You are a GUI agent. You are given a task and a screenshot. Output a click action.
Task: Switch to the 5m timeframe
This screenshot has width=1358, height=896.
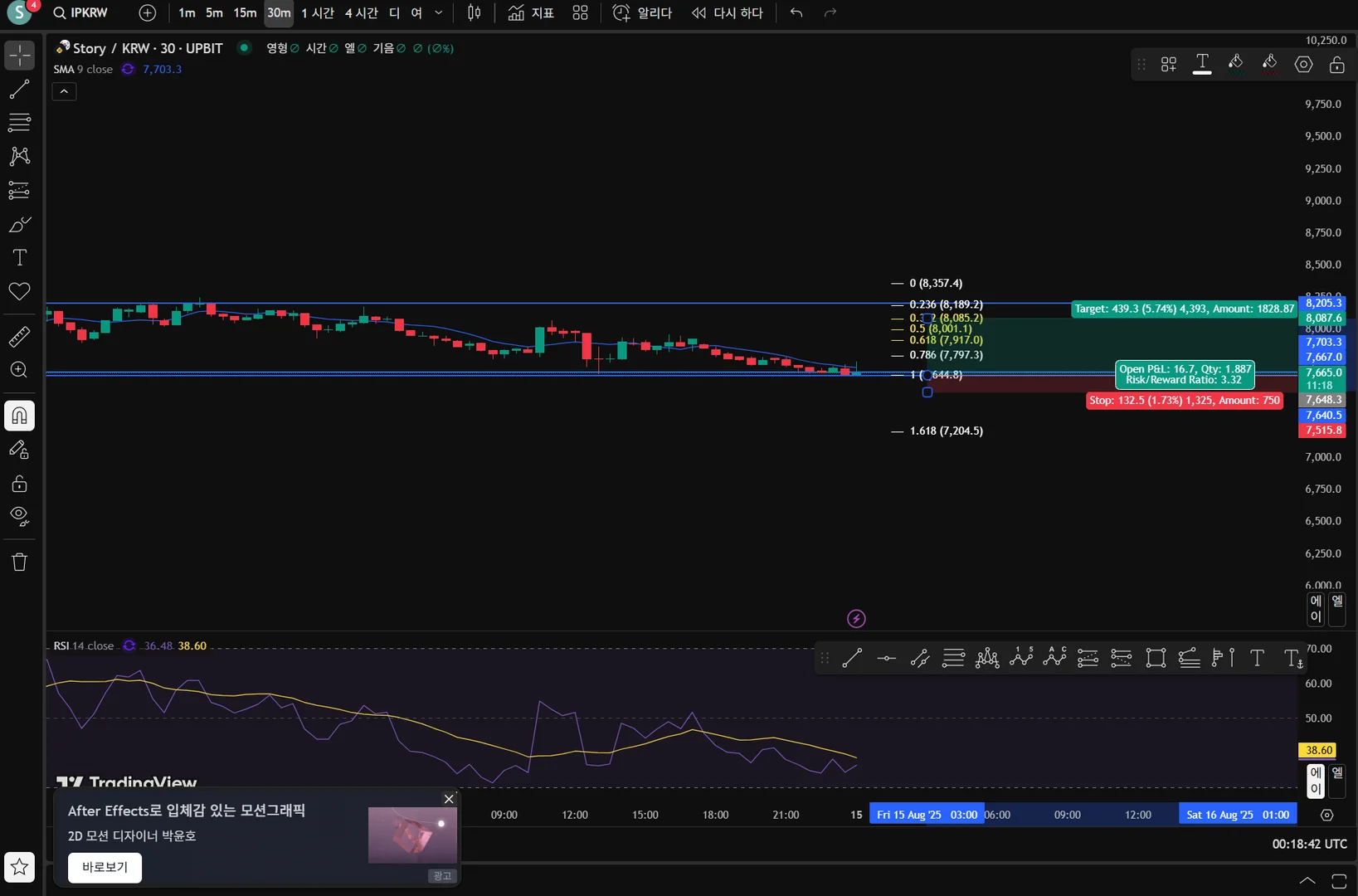pos(214,13)
